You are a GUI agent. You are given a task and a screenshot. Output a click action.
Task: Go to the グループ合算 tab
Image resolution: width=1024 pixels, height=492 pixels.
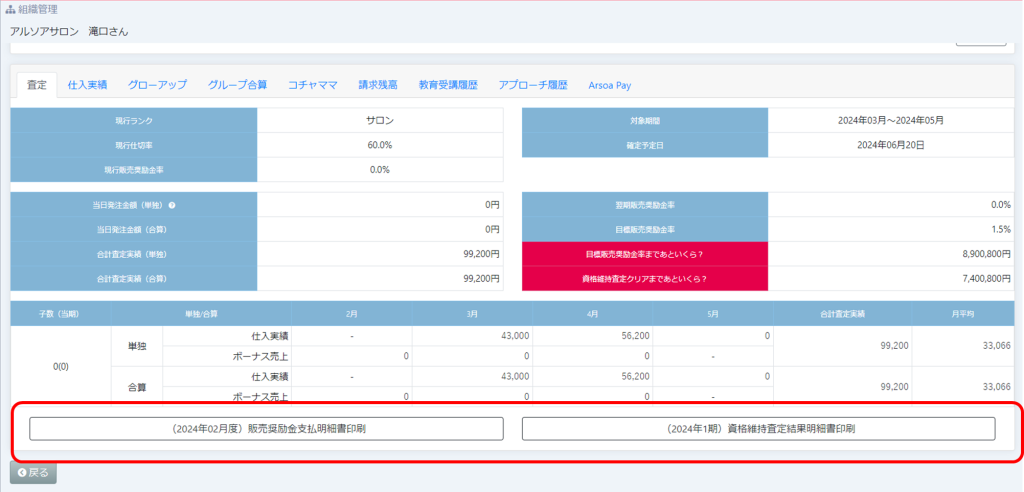(x=237, y=85)
